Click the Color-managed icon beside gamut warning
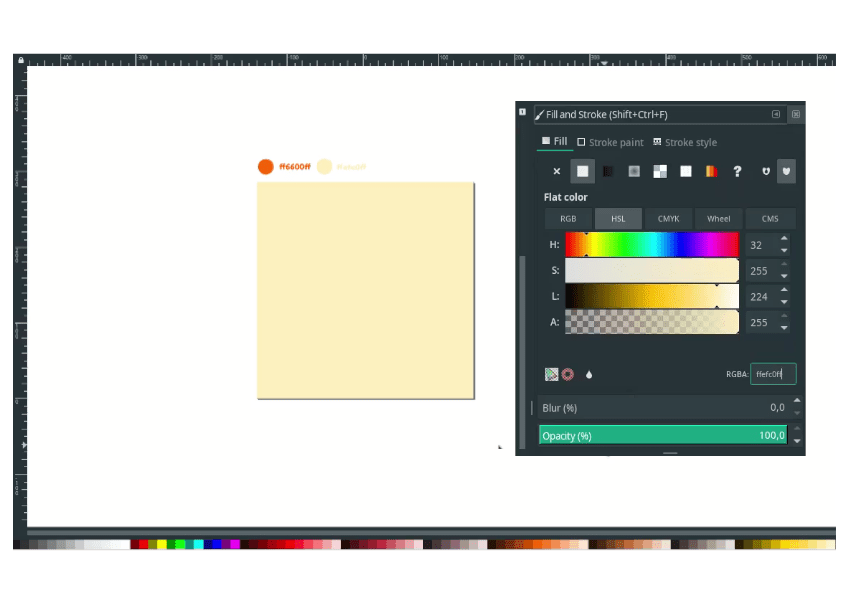 [551, 374]
